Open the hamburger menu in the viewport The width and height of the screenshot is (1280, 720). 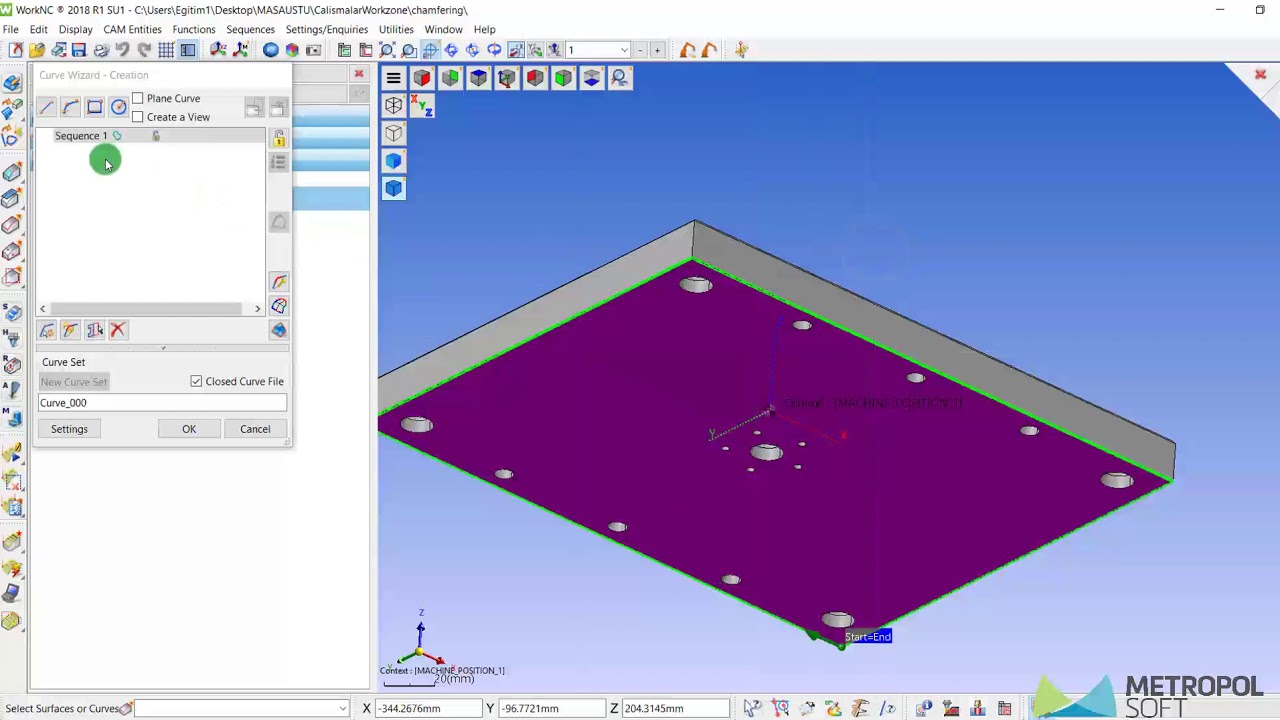tap(394, 78)
